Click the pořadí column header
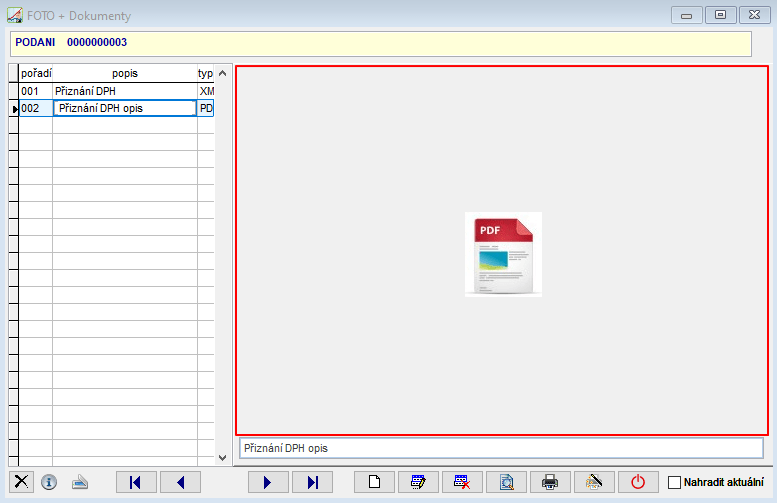Viewport: 777px width, 503px height. [x=36, y=73]
